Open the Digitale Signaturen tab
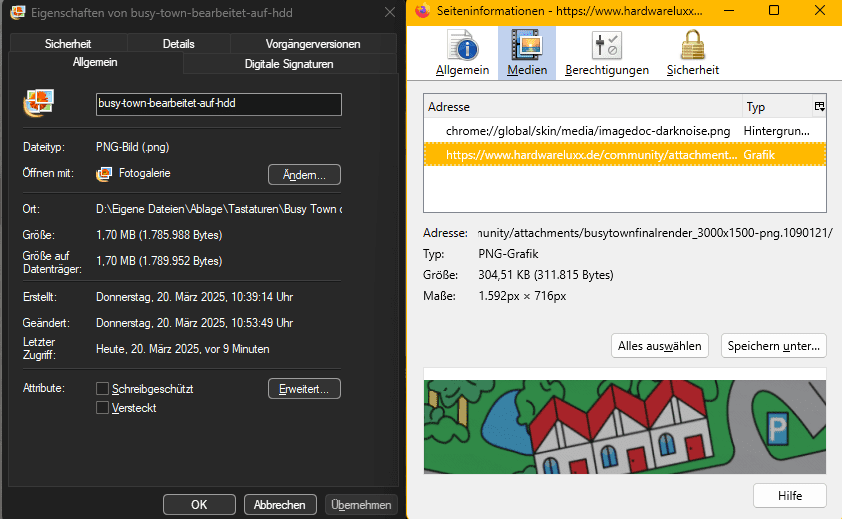The width and height of the screenshot is (842, 519). coord(289,64)
